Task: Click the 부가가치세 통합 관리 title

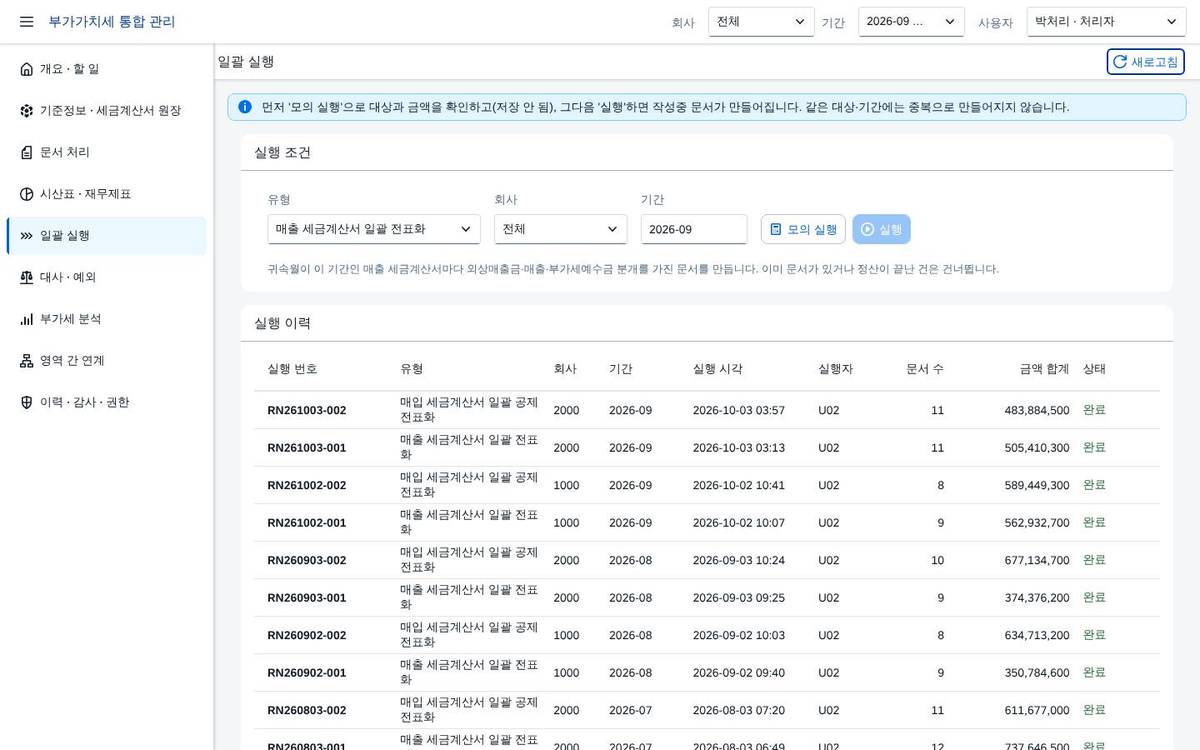Action: 112,21
